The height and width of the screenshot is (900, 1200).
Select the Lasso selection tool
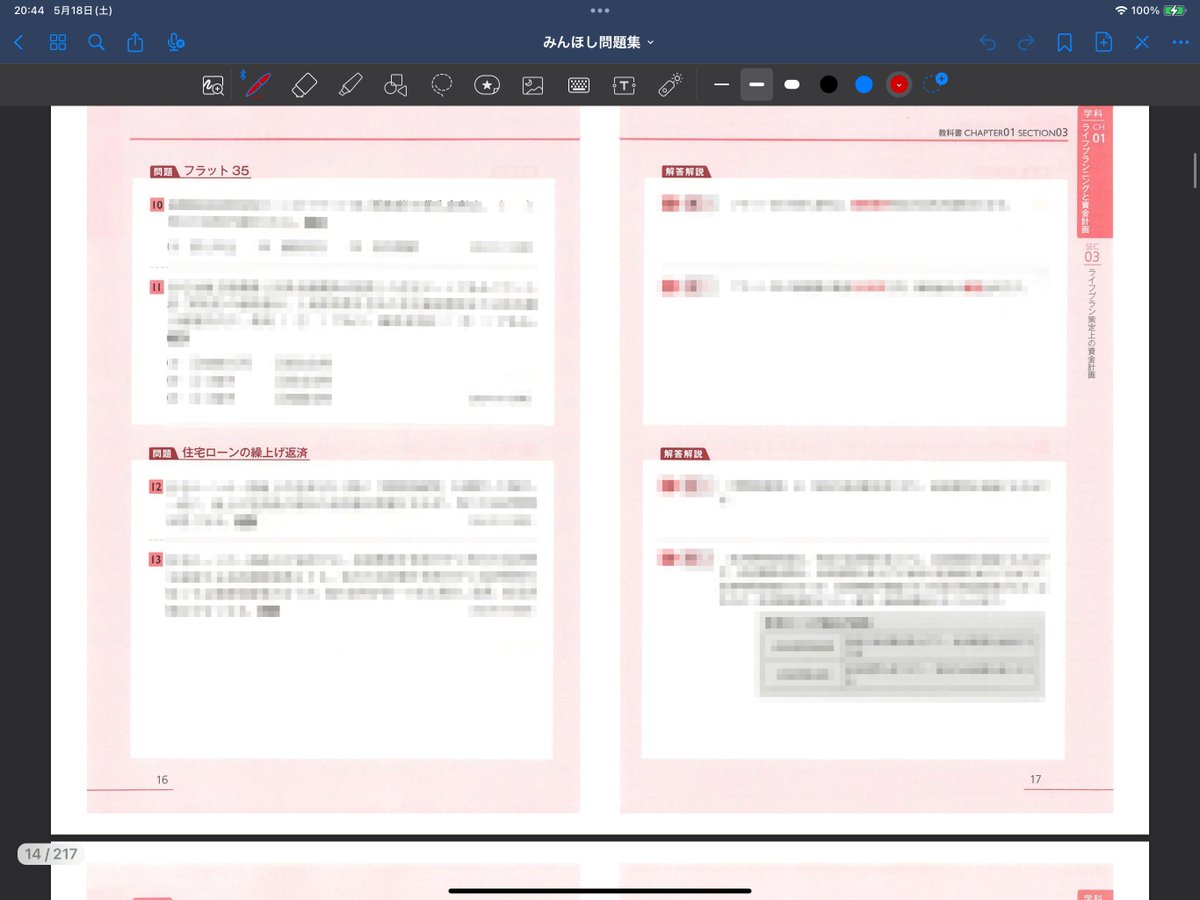click(x=441, y=84)
